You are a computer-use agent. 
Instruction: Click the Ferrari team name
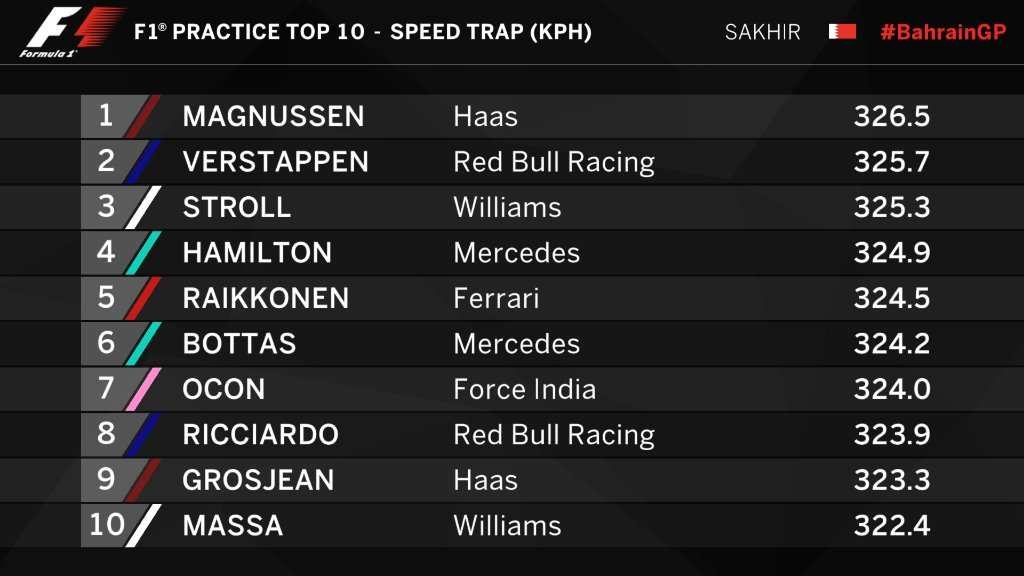(496, 298)
